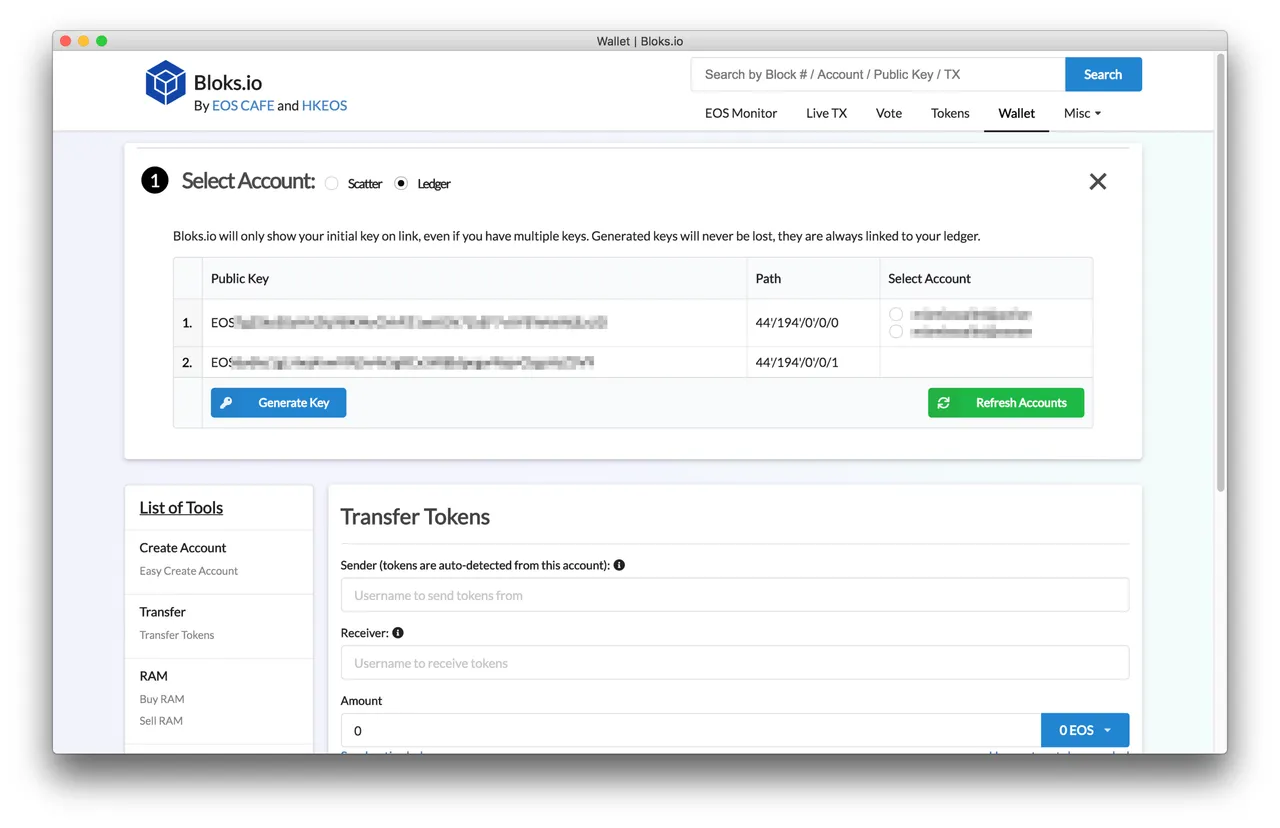The height and width of the screenshot is (828, 1280).
Task: Click the List of Tools heading
Action: 181,507
